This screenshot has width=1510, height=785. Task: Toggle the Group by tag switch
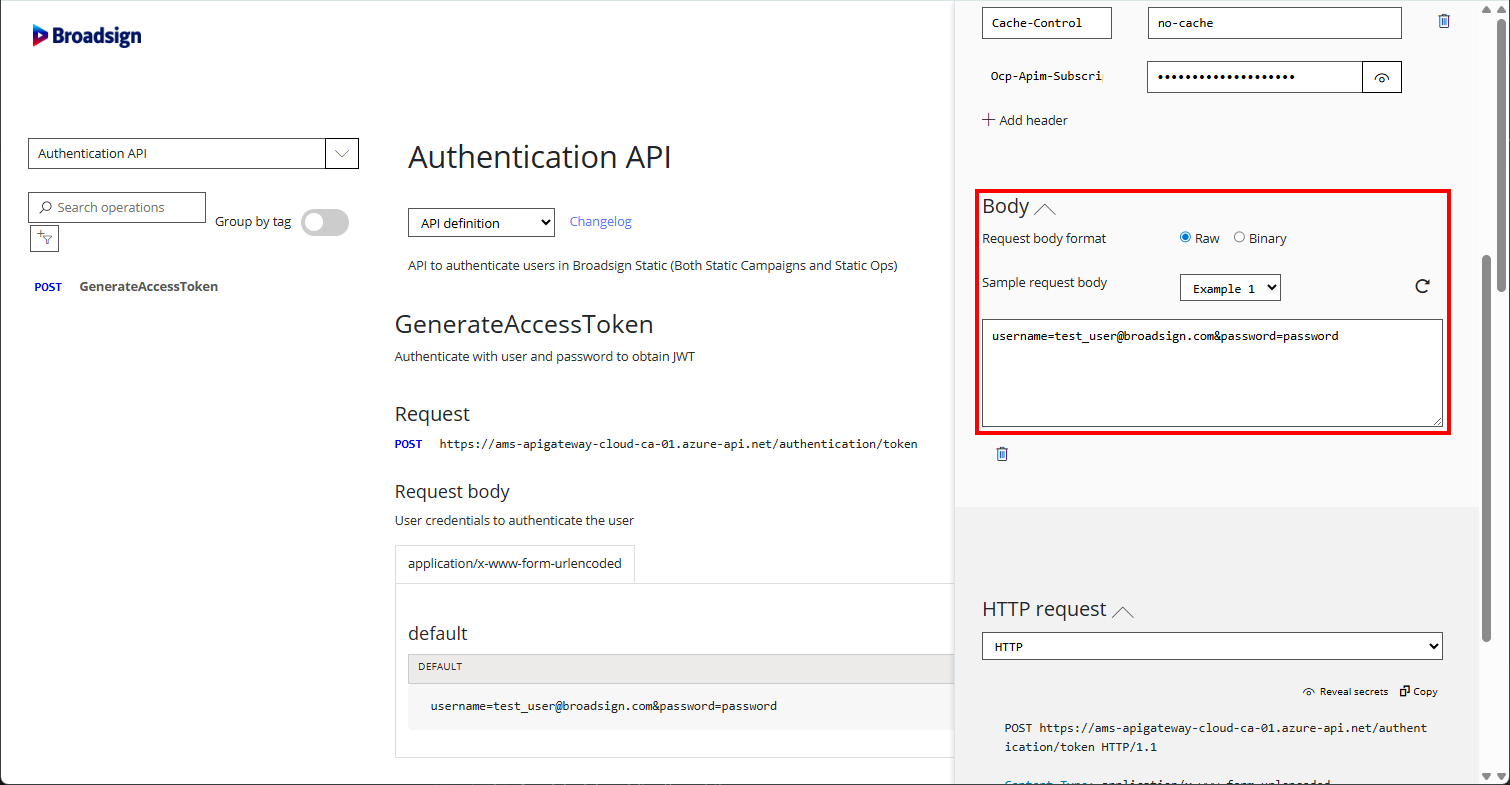coord(325,222)
